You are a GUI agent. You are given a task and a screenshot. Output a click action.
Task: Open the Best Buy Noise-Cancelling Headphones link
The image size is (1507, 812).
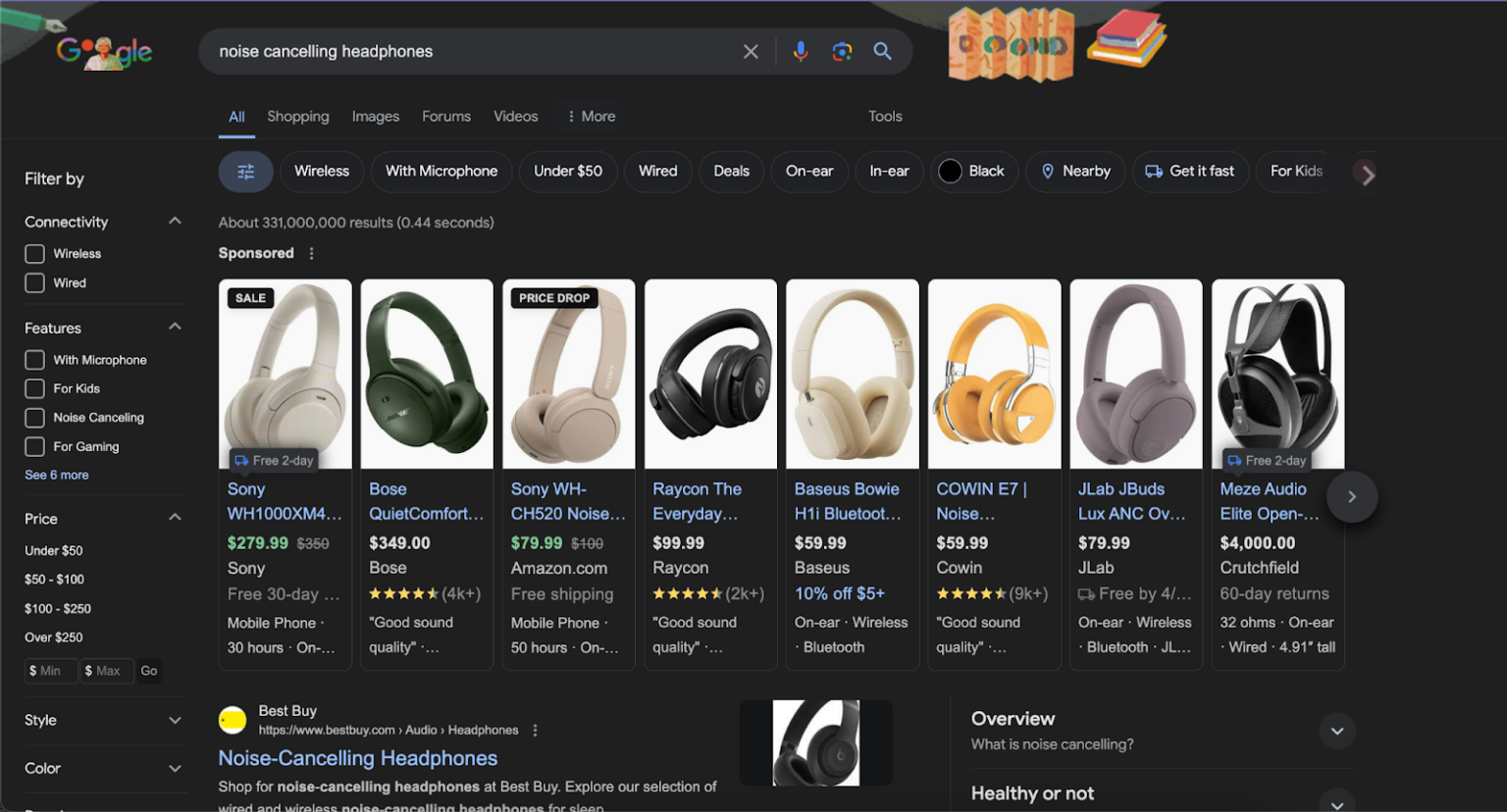point(357,758)
